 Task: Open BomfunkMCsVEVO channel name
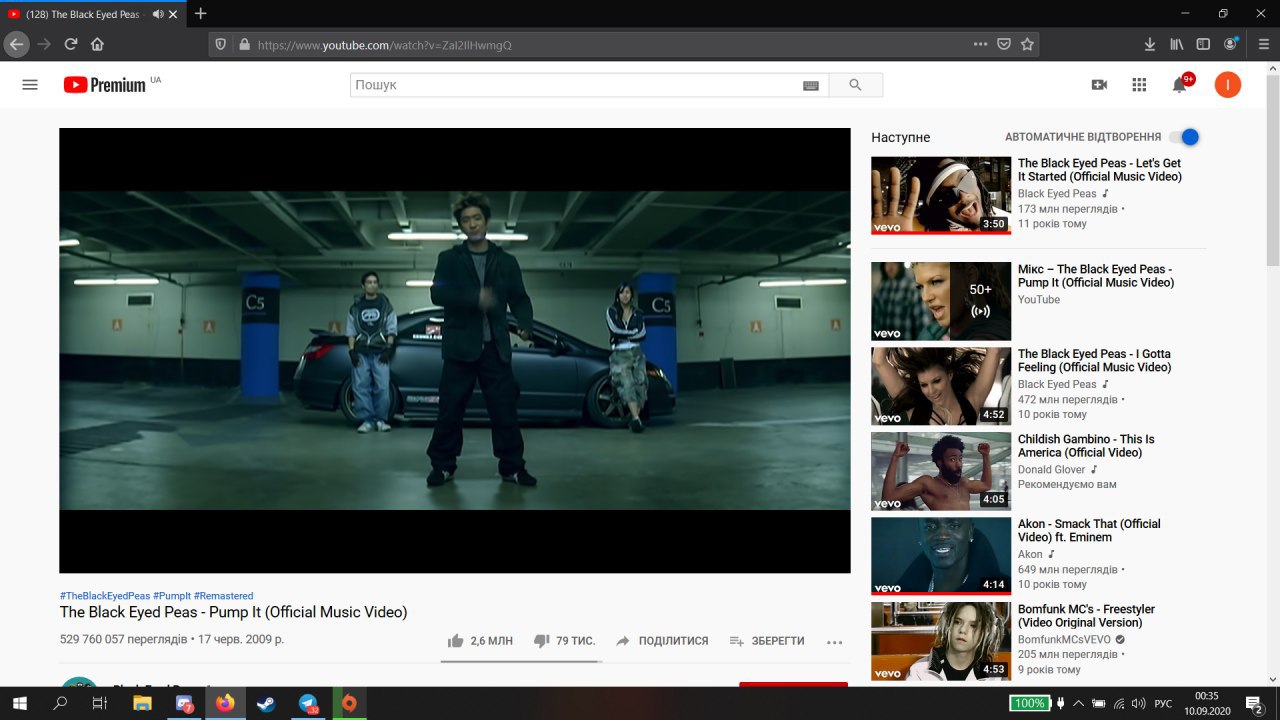[1064, 639]
